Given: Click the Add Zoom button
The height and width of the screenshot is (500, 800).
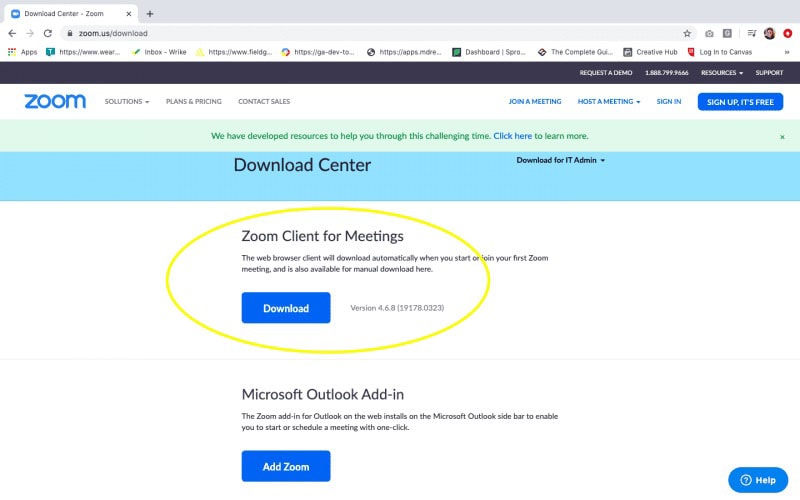Looking at the screenshot, I should (286, 466).
